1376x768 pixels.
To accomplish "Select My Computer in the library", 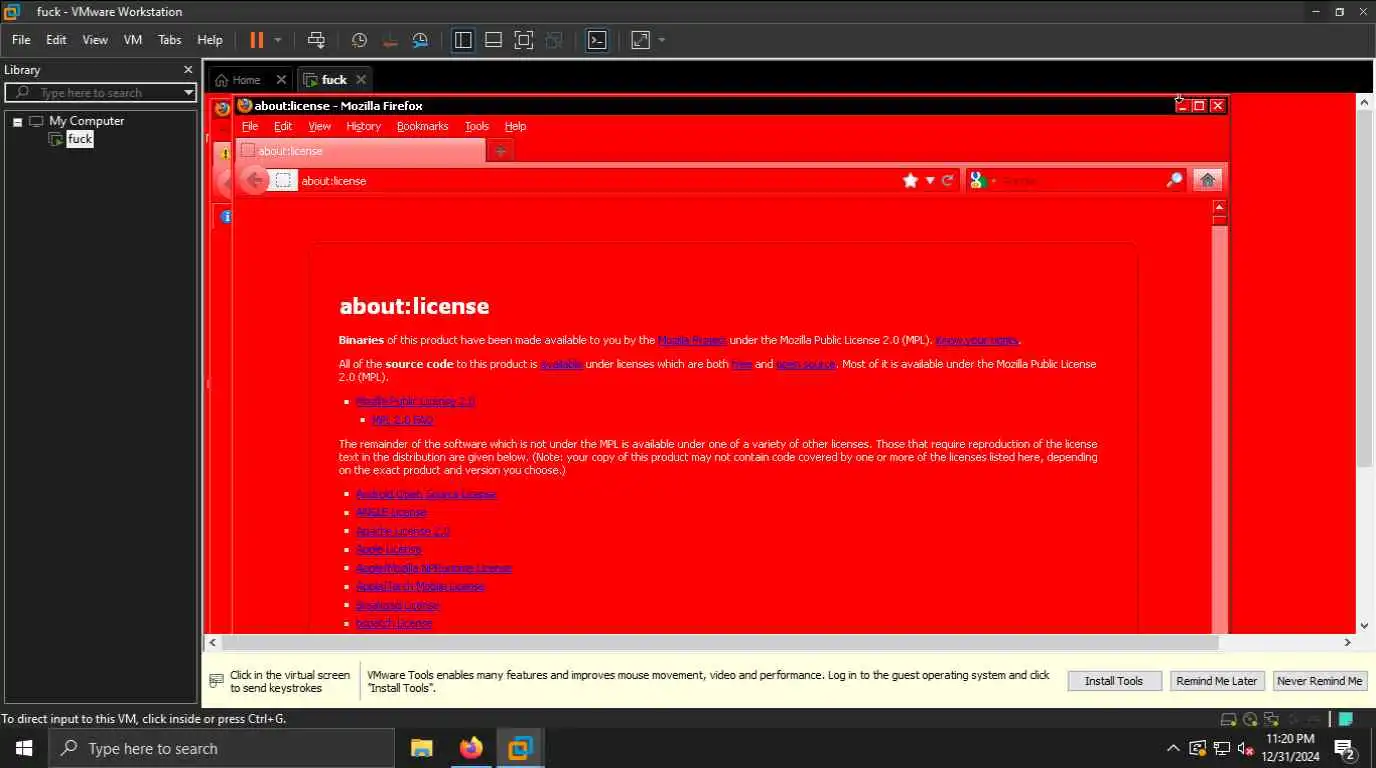I will pos(87,121).
